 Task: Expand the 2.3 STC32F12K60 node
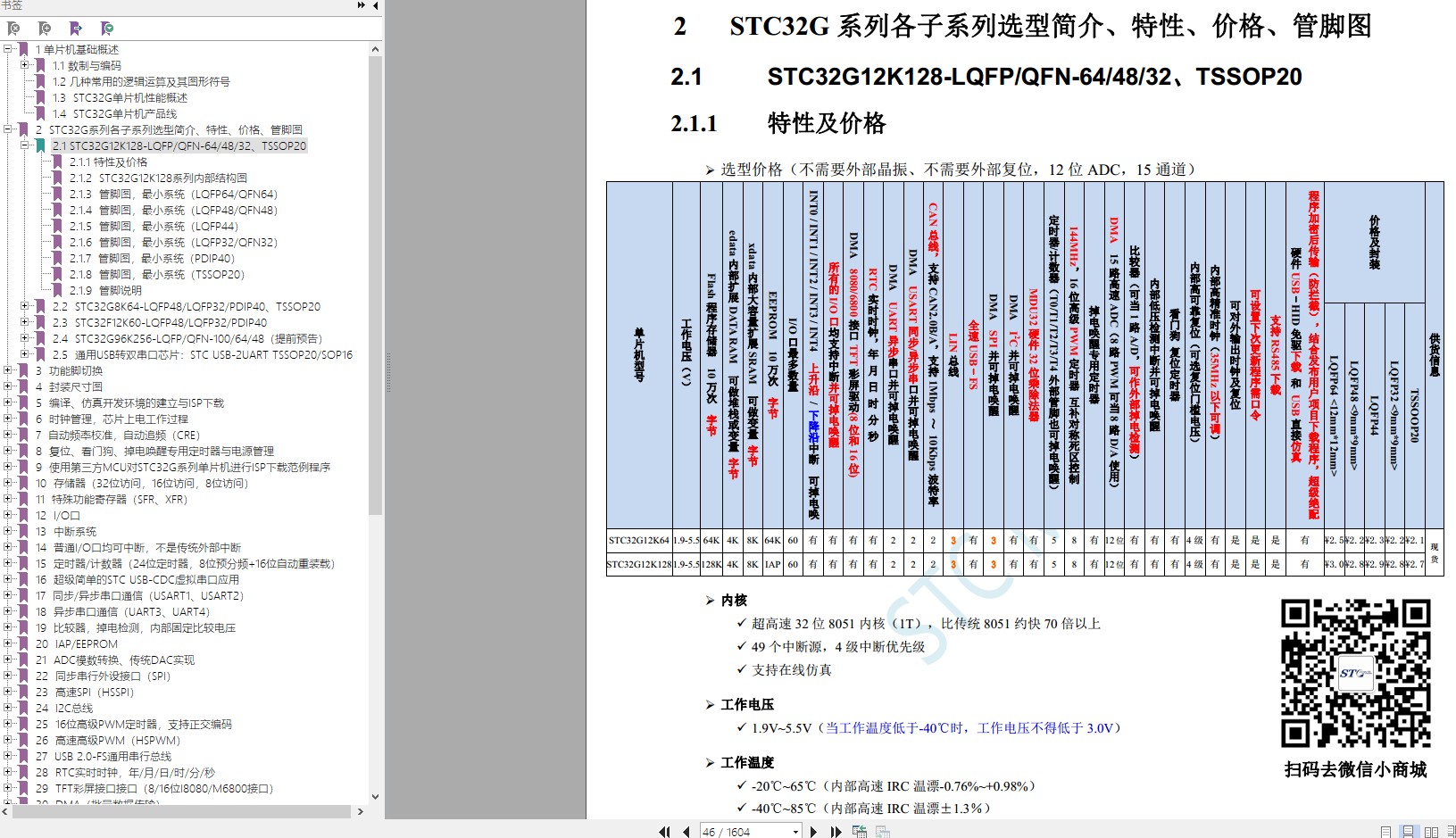click(25, 322)
